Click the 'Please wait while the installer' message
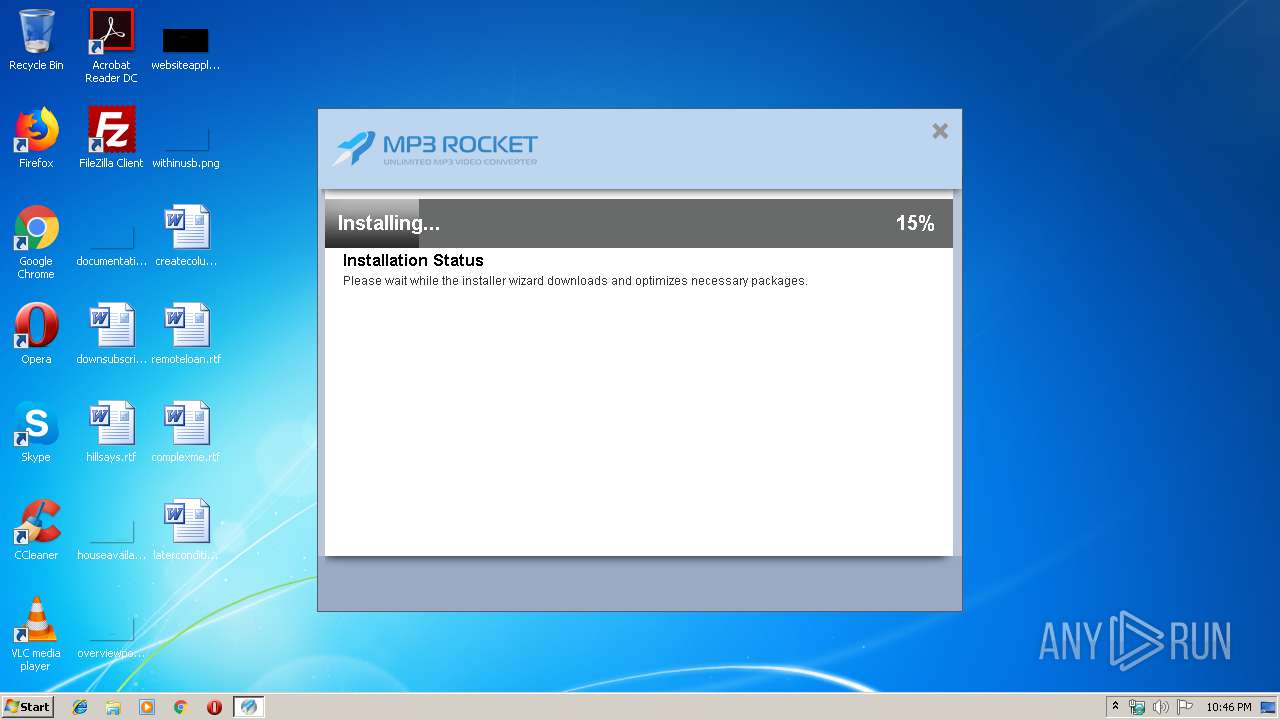Image resolution: width=1280 pixels, height=720 pixels. [x=575, y=281]
